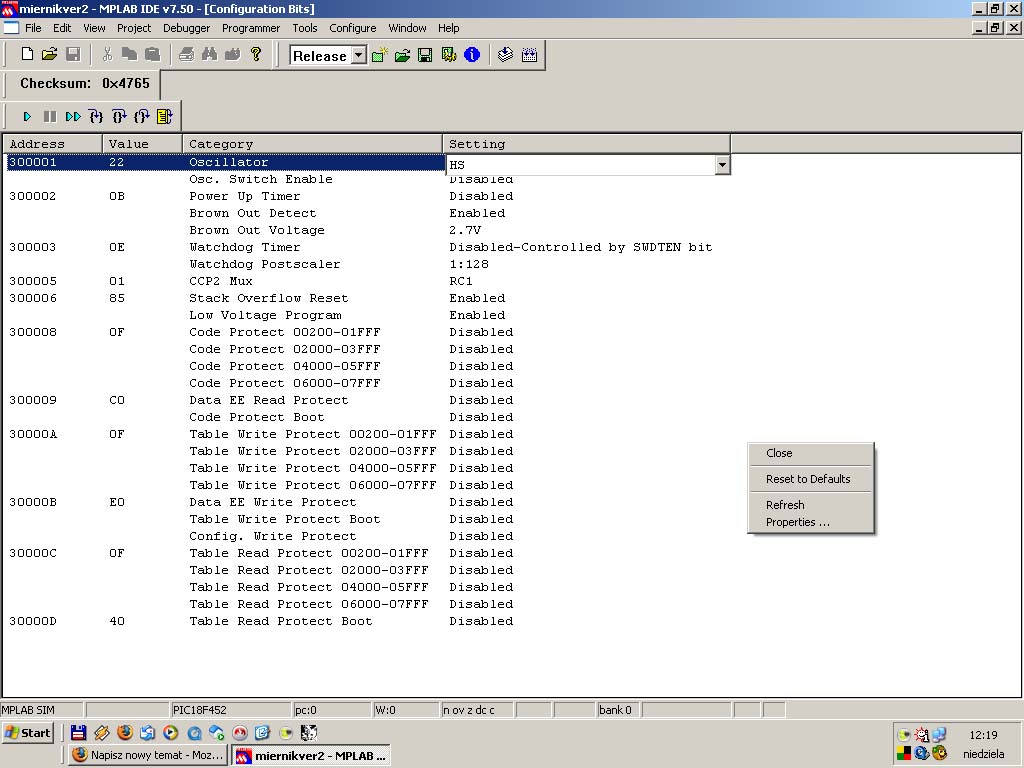
Task: Click the Power Up Timer row
Action: (x=366, y=196)
